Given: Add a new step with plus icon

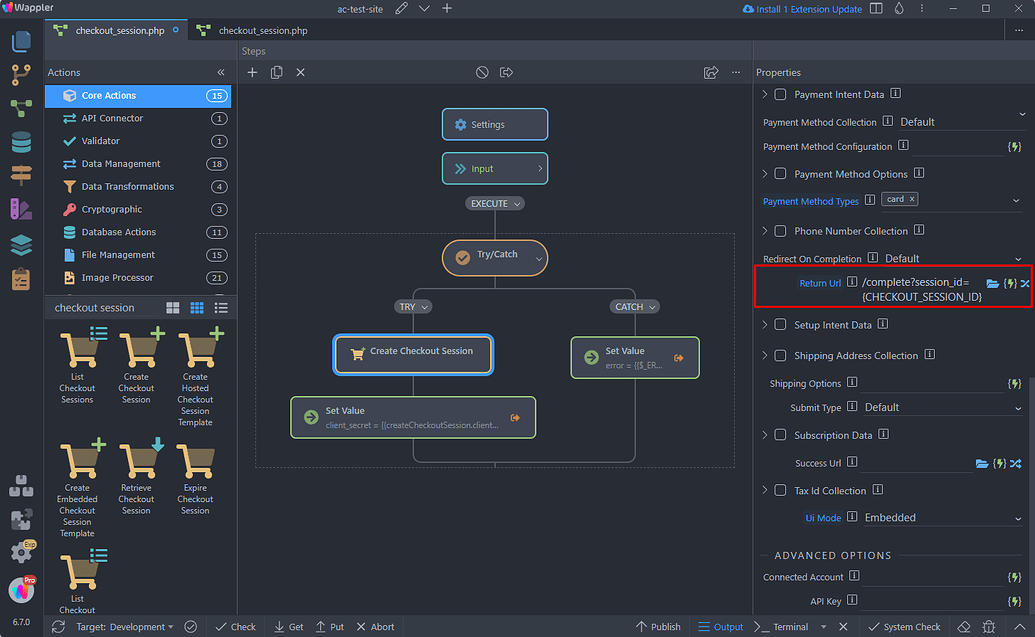Looking at the screenshot, I should pos(253,72).
